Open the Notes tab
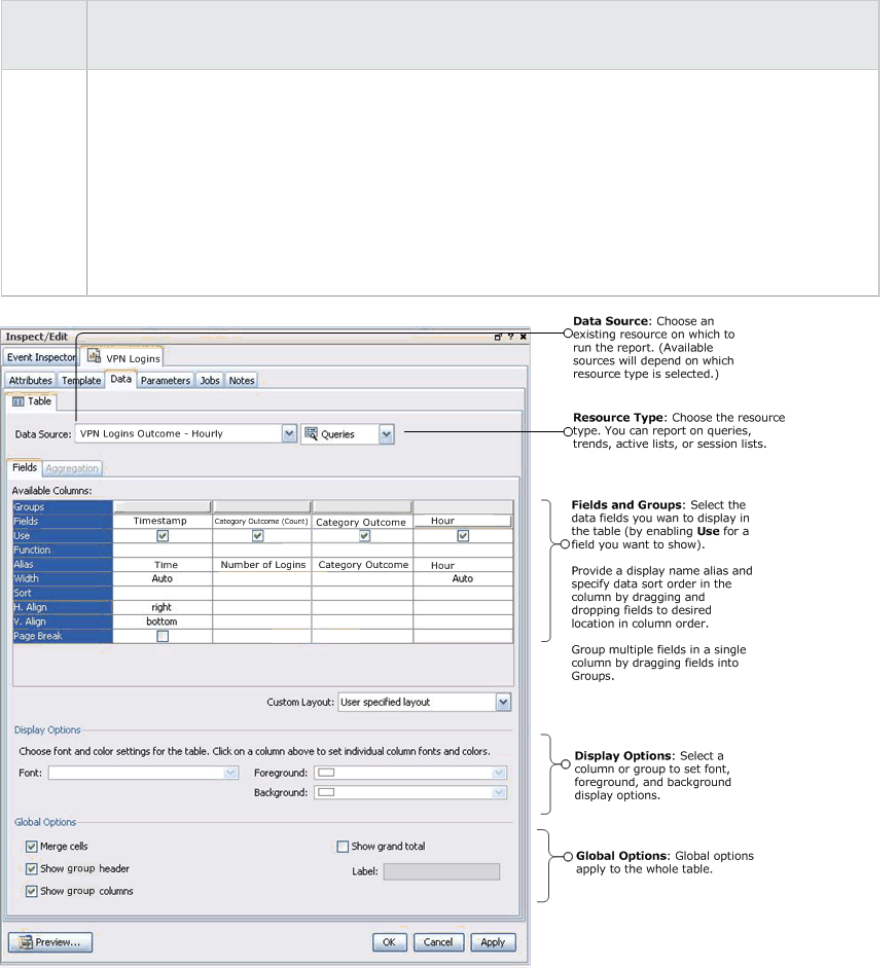880x968 pixels. [241, 380]
